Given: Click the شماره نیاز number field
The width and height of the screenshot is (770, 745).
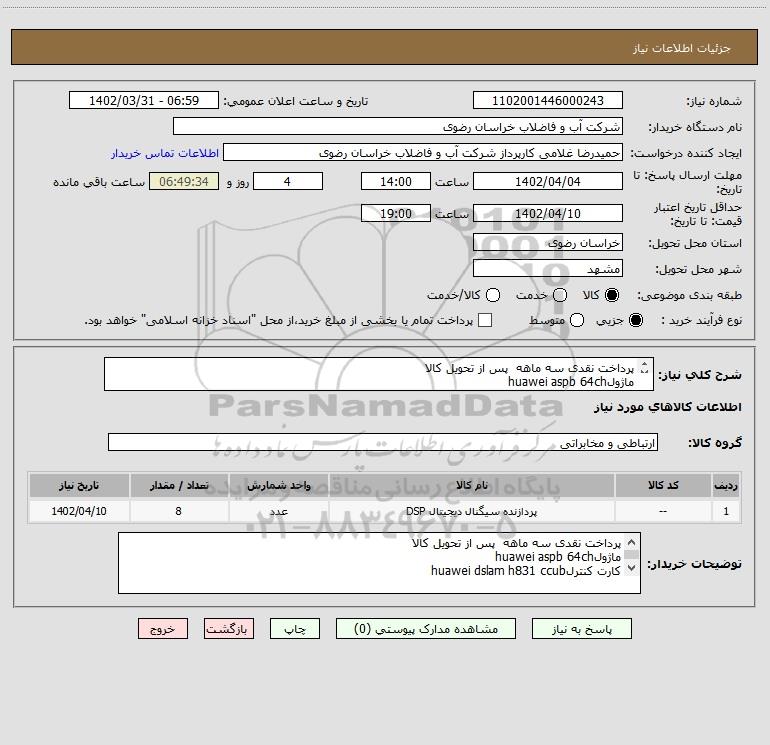Looking at the screenshot, I should [548, 100].
